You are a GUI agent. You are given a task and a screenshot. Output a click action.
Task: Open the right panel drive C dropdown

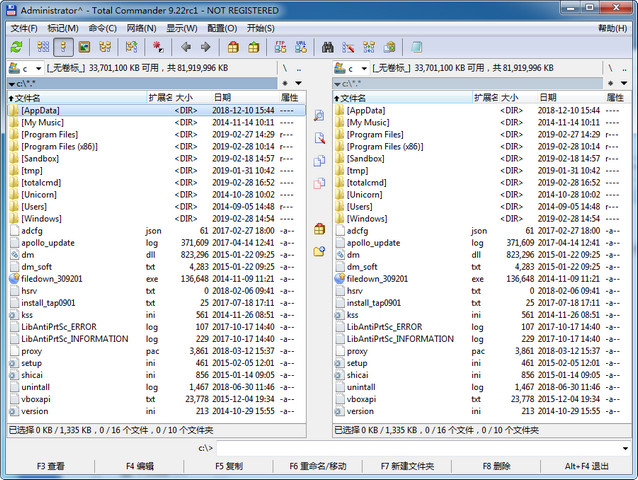351,68
